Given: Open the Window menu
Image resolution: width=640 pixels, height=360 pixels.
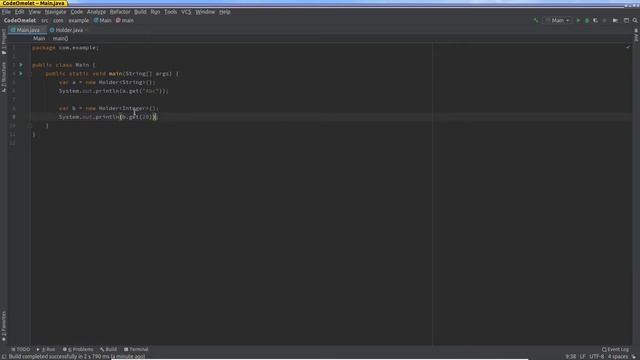Looking at the screenshot, I should coord(205,12).
